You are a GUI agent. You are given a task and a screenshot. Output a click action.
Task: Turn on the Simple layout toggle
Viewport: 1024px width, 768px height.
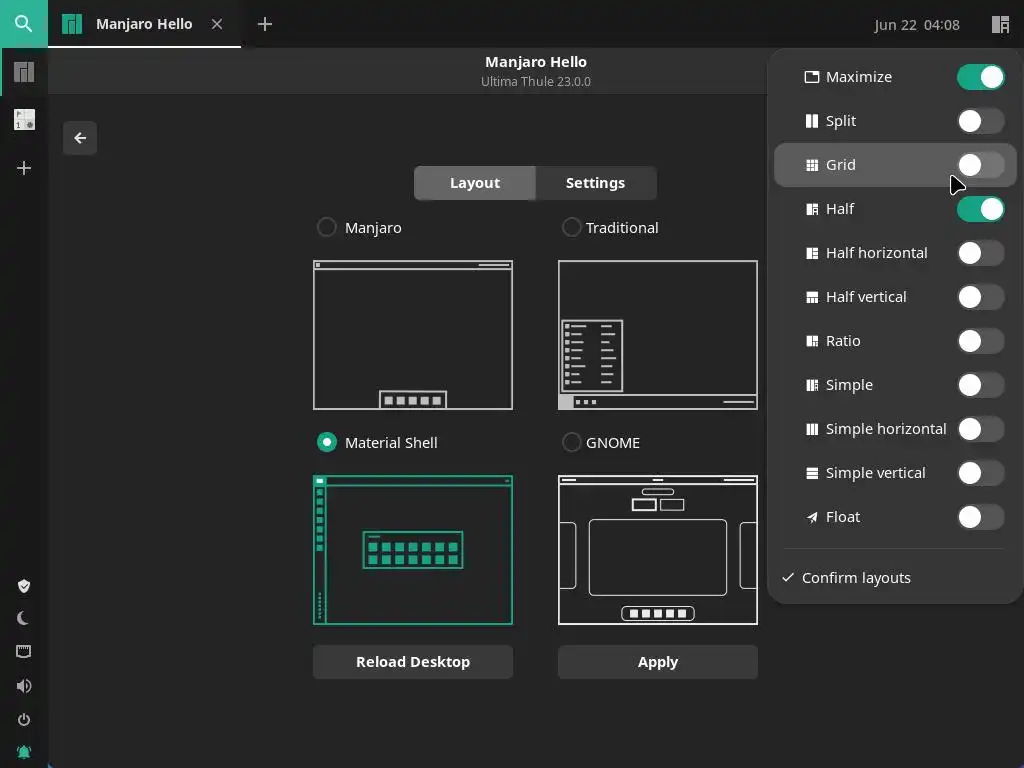click(980, 385)
